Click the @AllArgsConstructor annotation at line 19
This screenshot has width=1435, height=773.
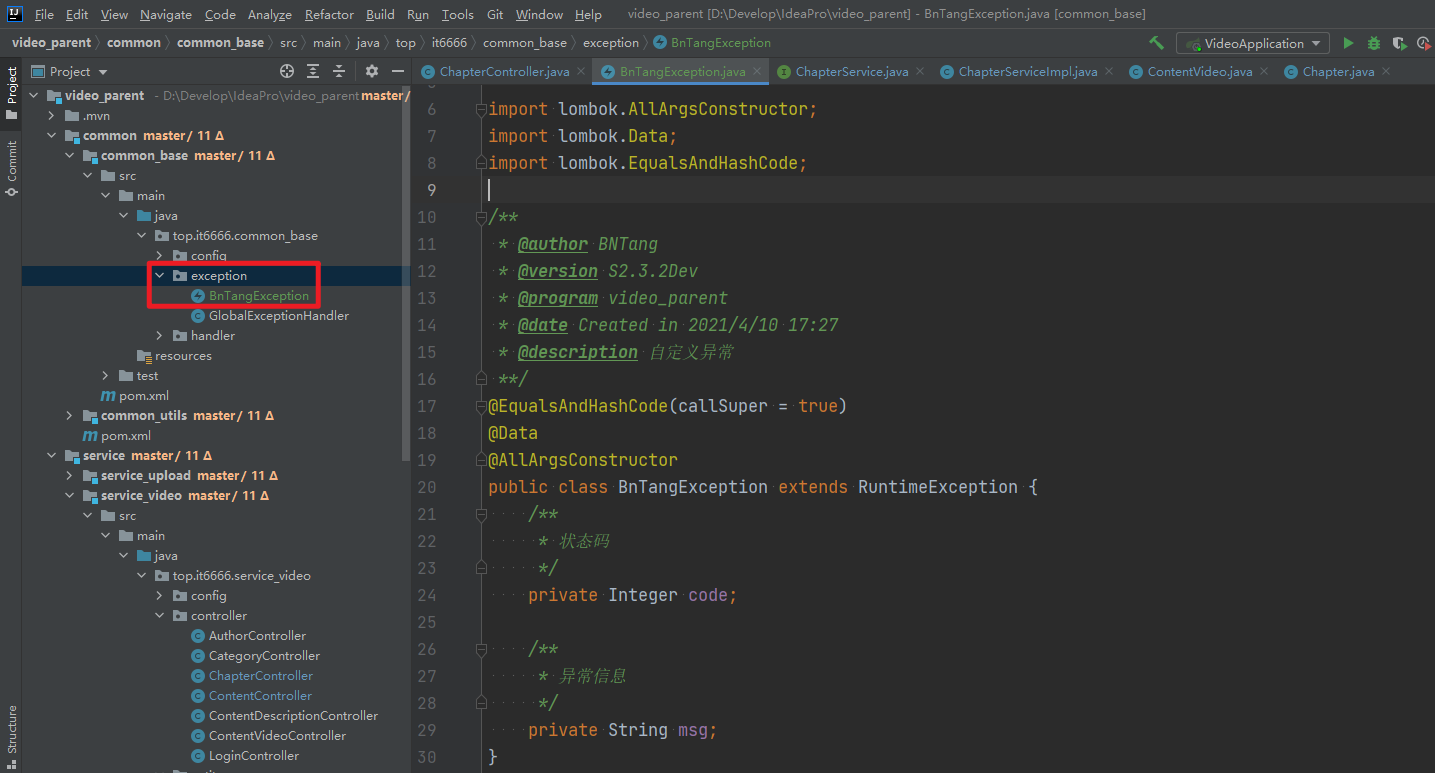pyautogui.click(x=583, y=460)
